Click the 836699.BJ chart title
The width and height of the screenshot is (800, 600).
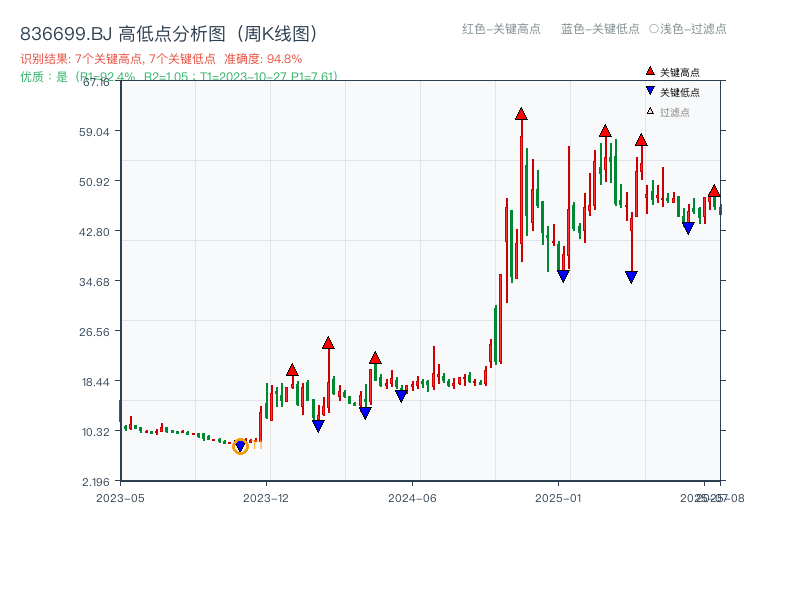click(170, 30)
